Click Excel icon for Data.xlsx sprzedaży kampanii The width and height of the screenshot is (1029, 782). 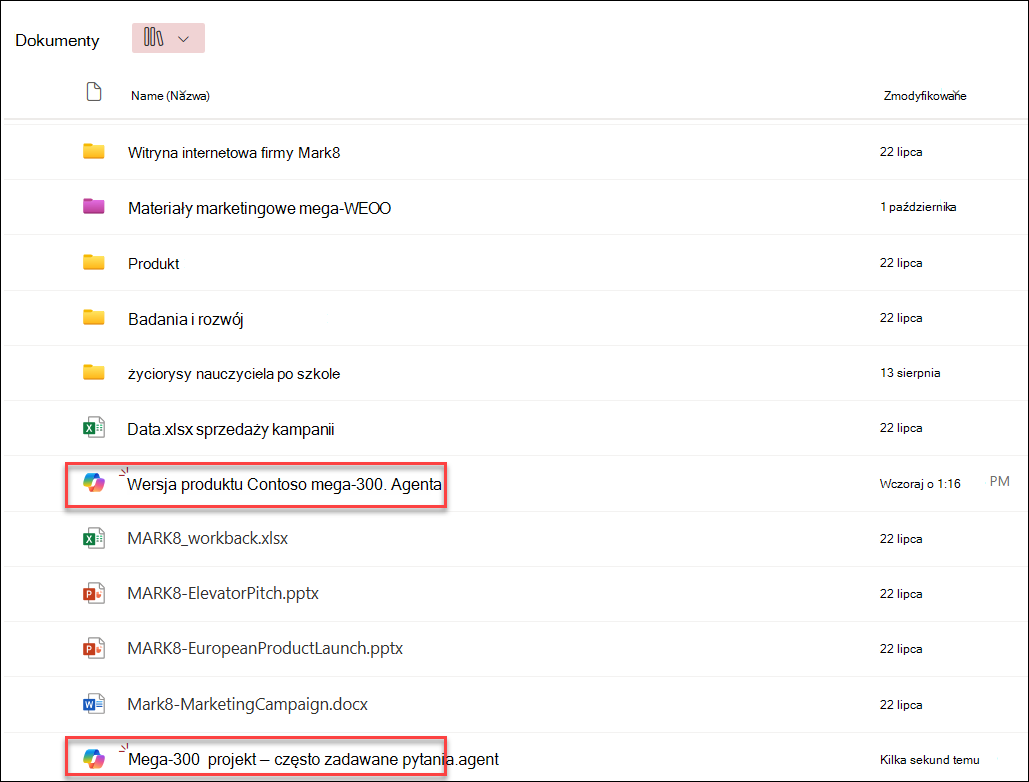[x=94, y=428]
